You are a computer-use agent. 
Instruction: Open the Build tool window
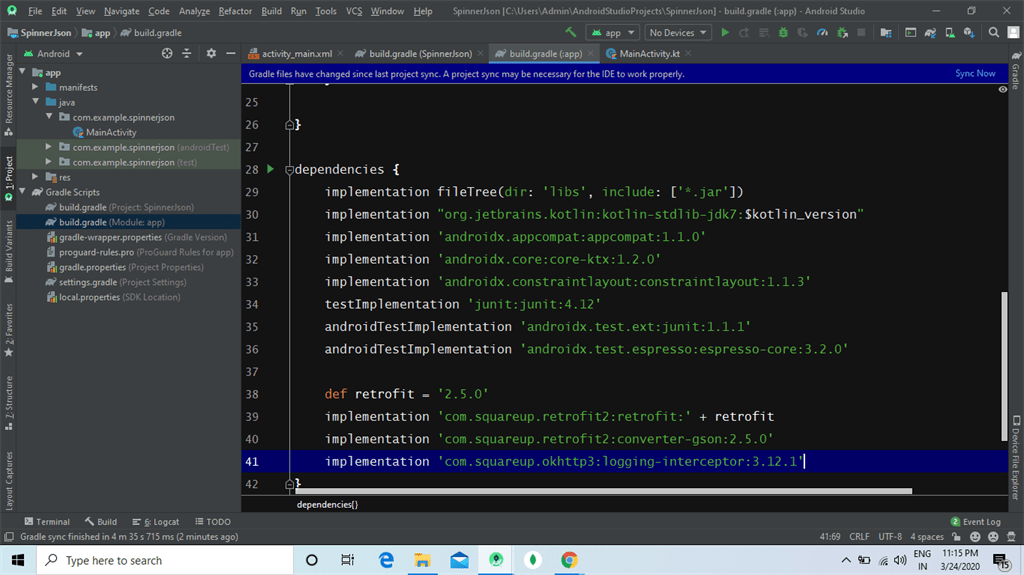tap(101, 521)
